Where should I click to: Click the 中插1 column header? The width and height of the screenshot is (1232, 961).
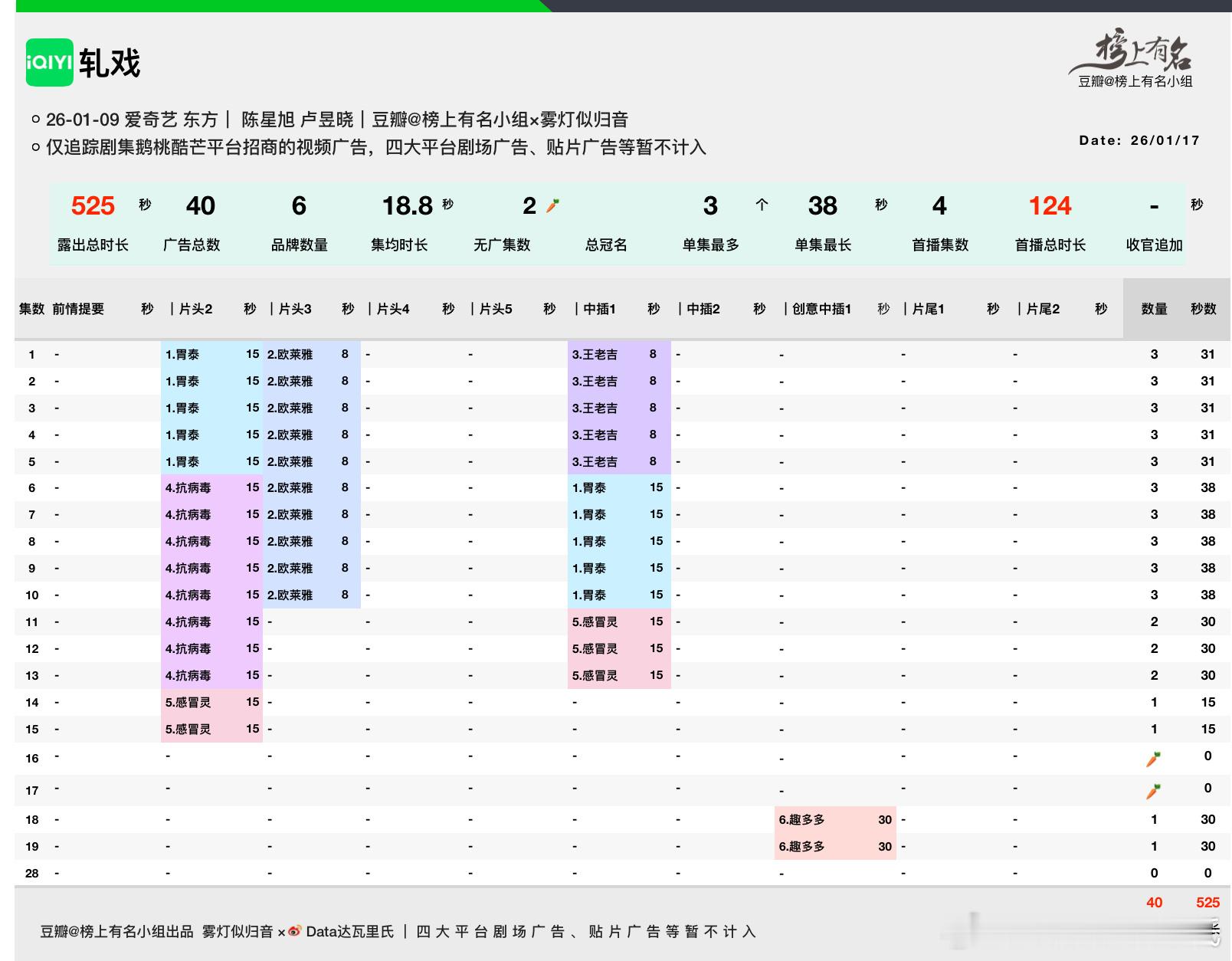click(x=600, y=309)
